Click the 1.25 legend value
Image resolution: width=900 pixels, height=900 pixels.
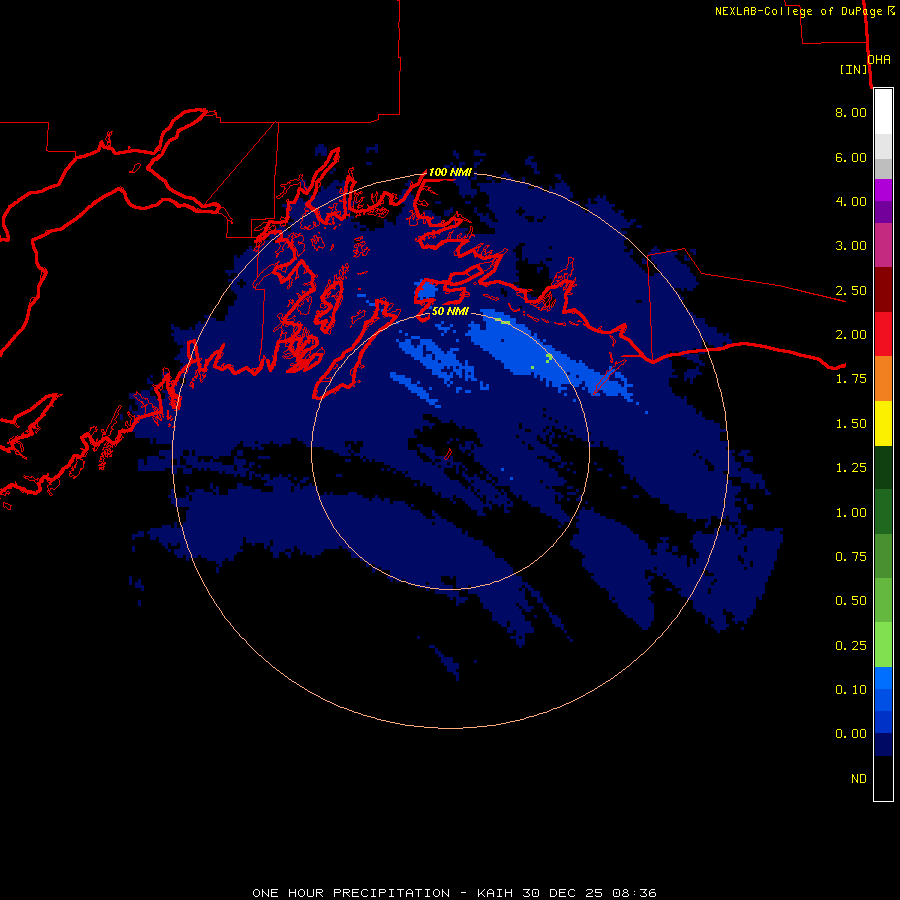(x=851, y=468)
